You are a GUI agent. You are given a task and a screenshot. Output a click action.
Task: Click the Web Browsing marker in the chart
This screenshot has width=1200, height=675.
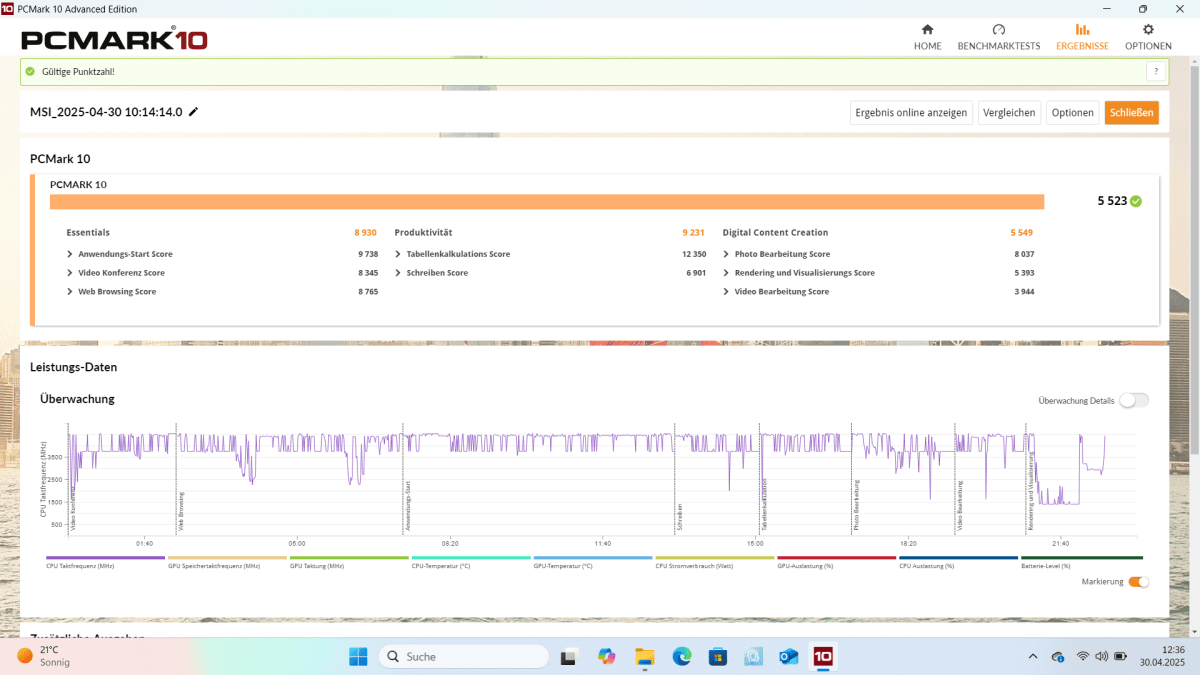pos(181,510)
